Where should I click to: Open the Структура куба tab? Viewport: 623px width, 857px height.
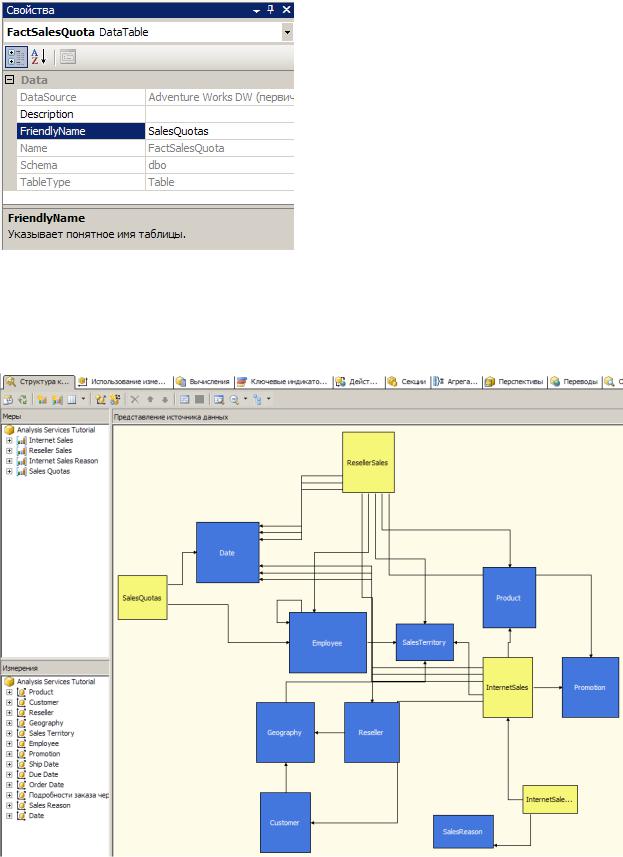37,381
